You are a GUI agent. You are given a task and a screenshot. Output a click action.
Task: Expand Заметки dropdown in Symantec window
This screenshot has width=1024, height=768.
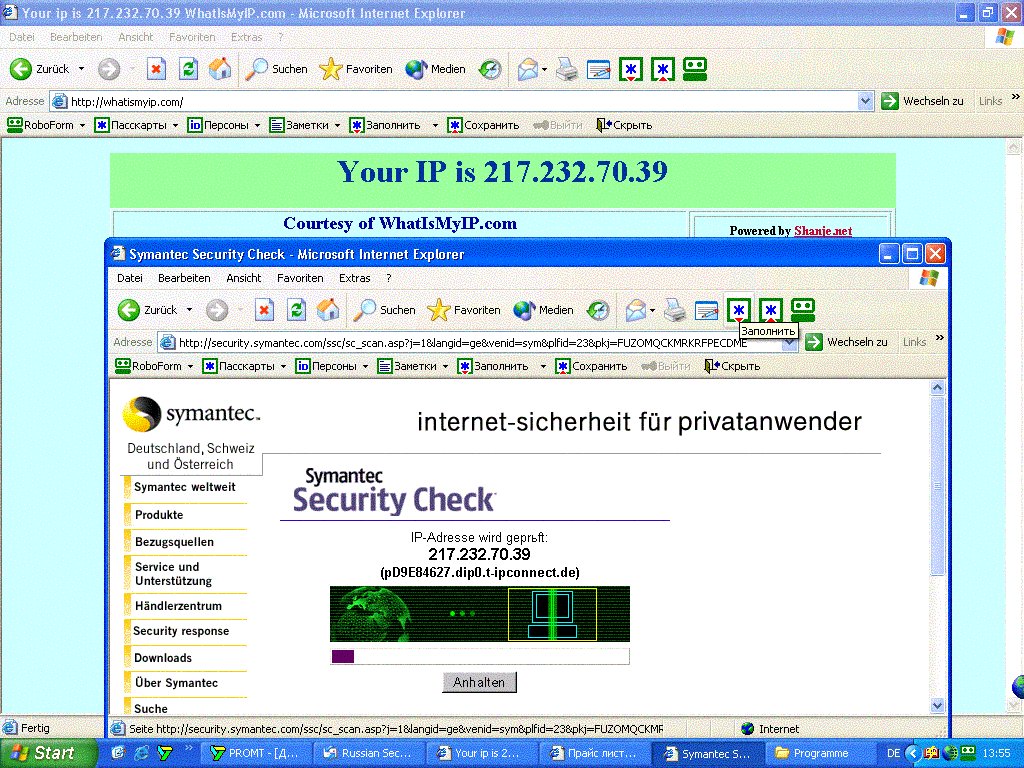[x=445, y=366]
